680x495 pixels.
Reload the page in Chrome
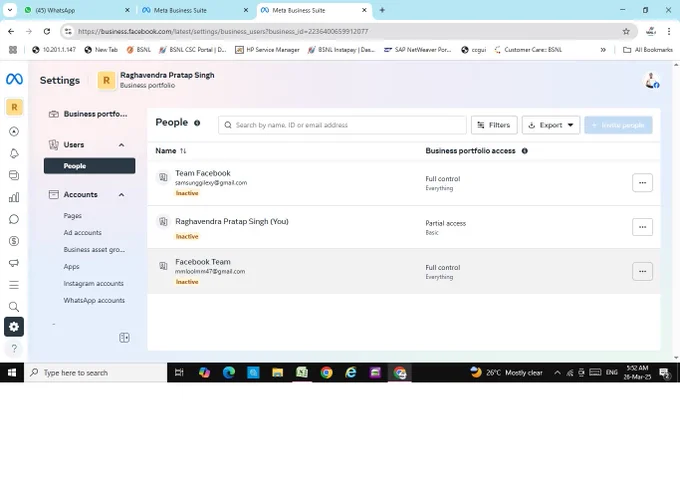tap(47, 31)
